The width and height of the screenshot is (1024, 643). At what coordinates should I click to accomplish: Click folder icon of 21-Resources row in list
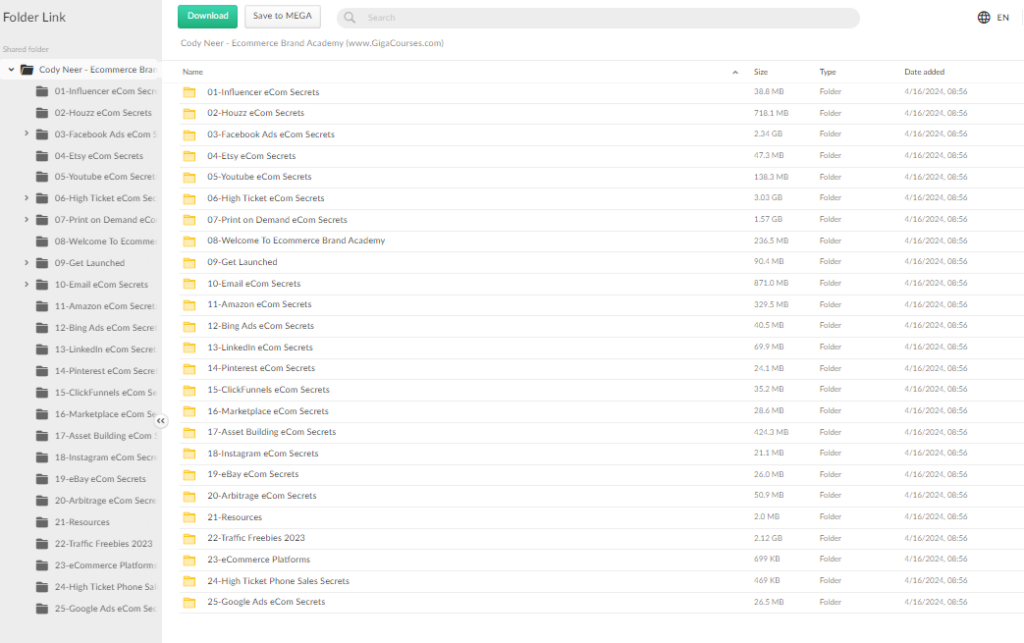click(189, 518)
